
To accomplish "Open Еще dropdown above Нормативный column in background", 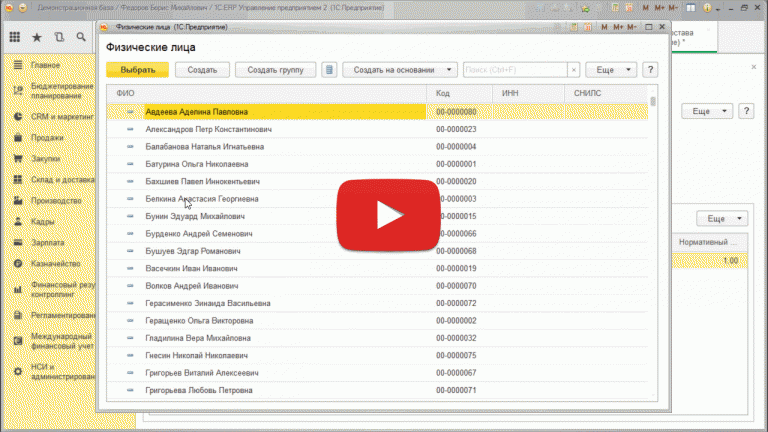I will [x=722, y=218].
